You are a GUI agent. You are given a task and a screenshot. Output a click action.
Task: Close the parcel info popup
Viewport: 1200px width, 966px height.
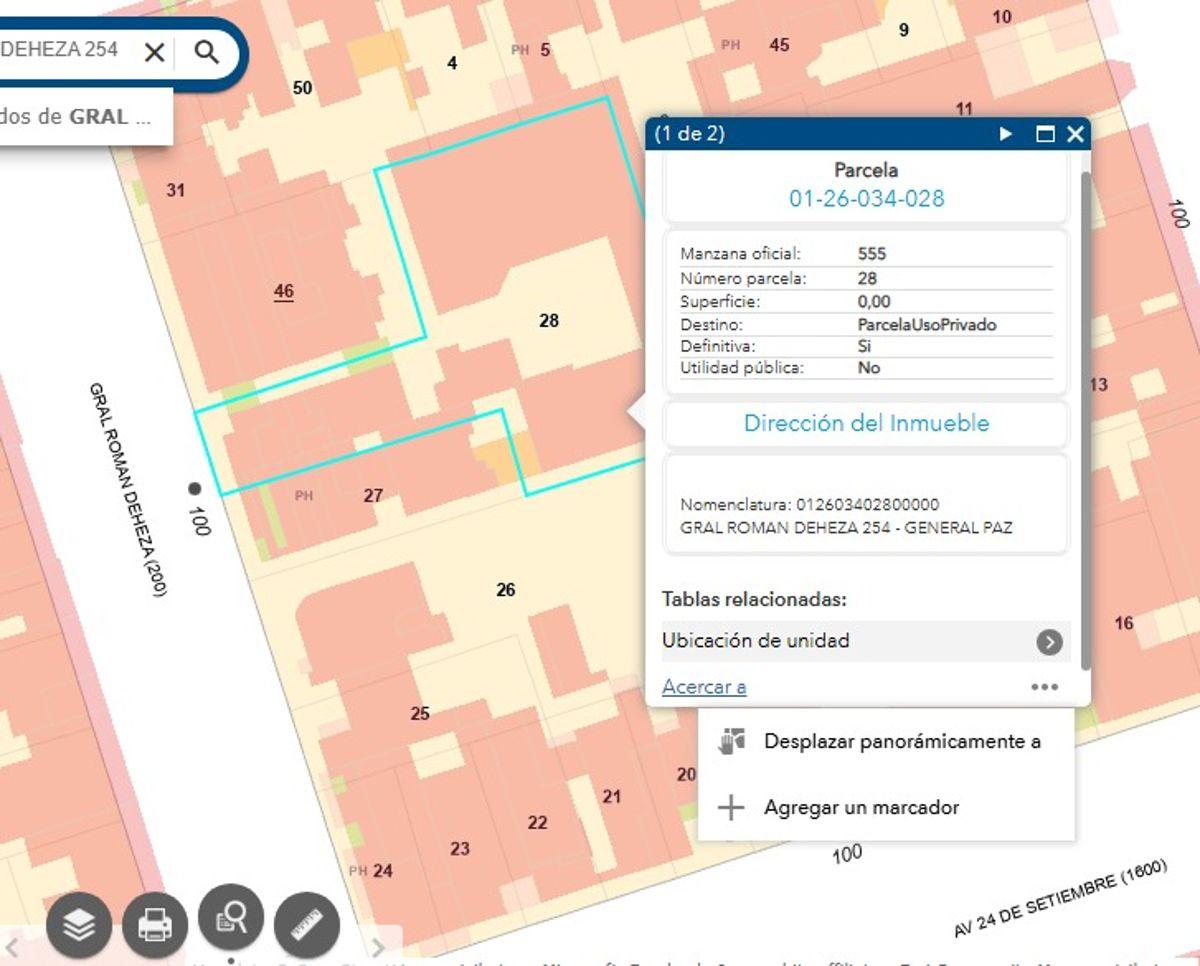pos(1075,134)
